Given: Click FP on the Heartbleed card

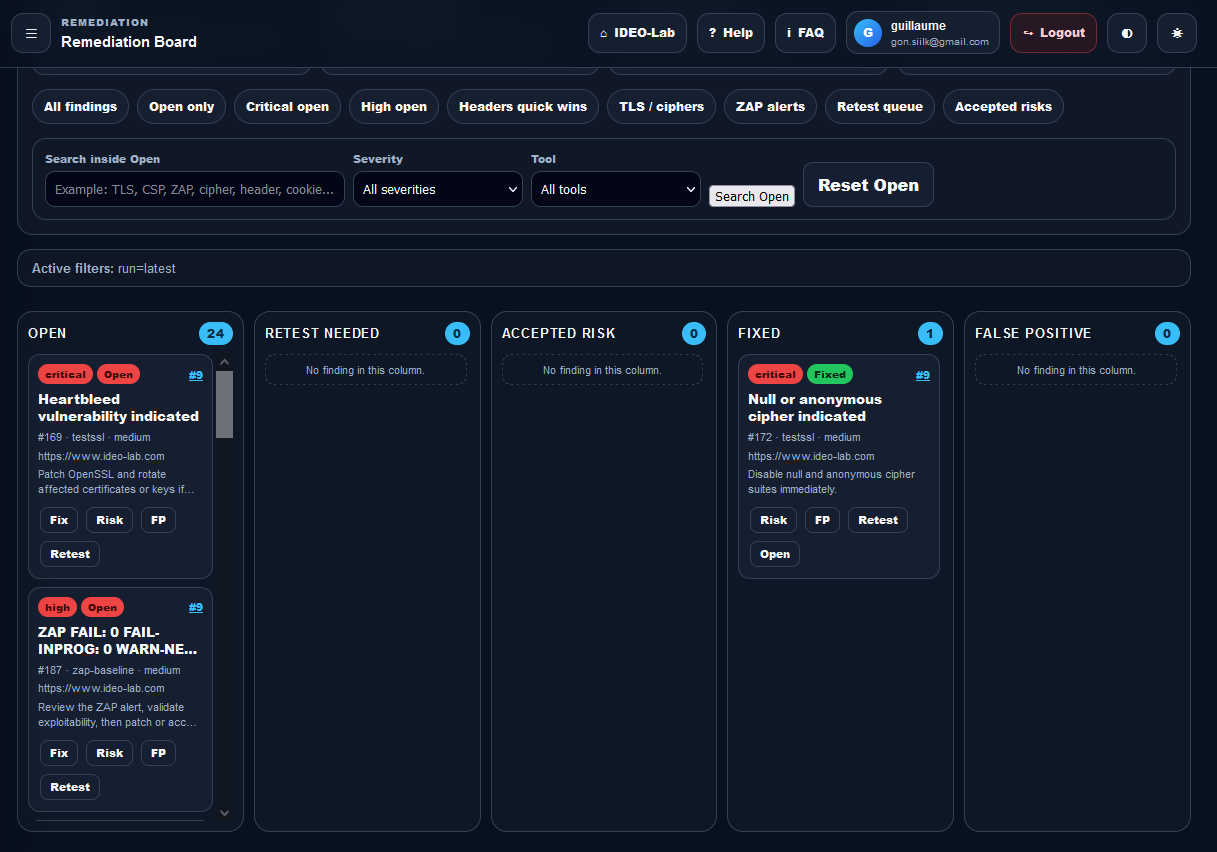Looking at the screenshot, I should click(x=158, y=520).
